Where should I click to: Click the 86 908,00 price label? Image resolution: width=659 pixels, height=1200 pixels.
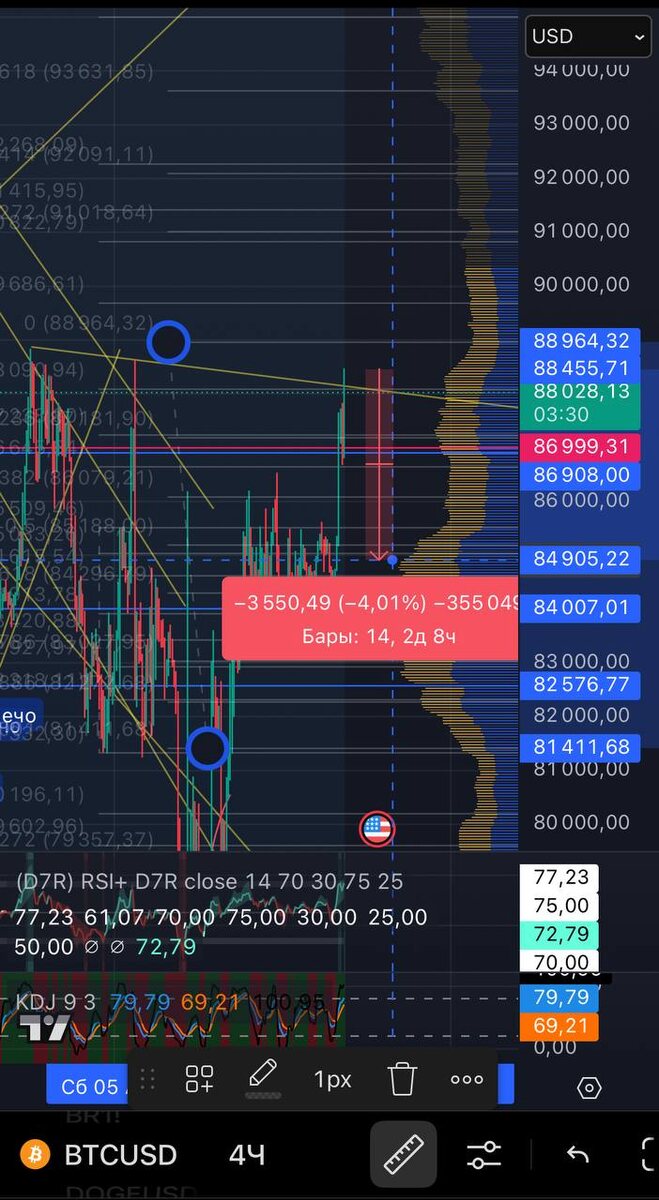(x=581, y=475)
